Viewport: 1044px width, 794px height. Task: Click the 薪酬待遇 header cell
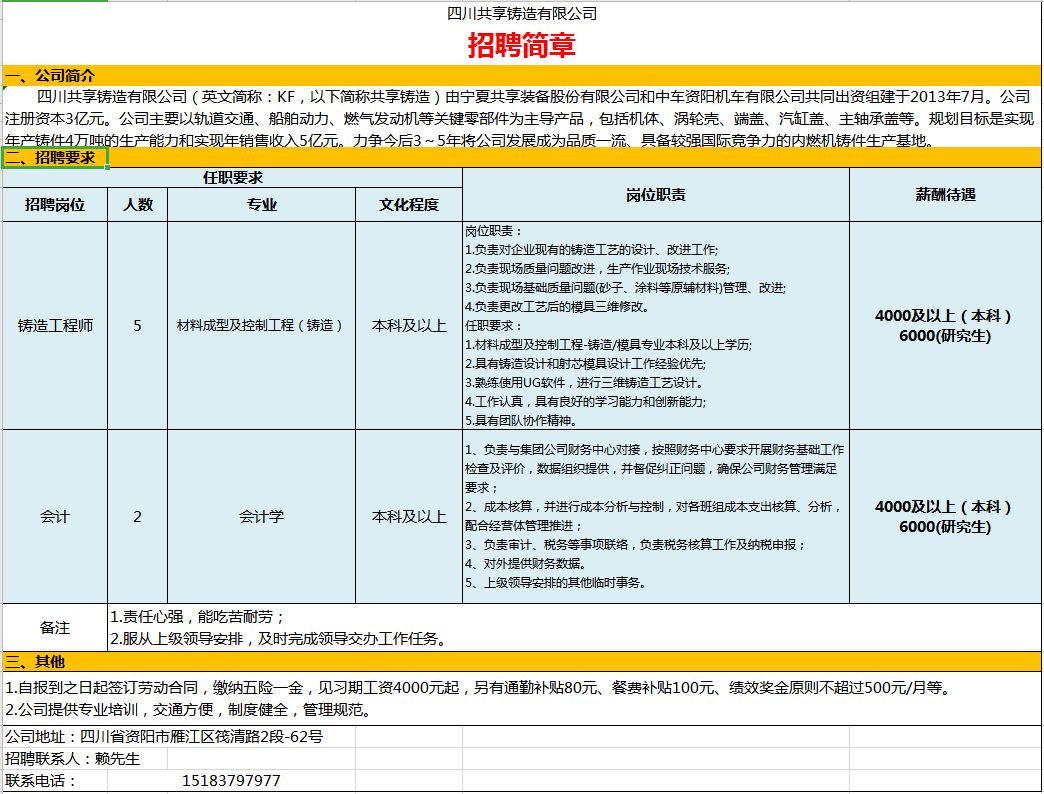[x=944, y=195]
